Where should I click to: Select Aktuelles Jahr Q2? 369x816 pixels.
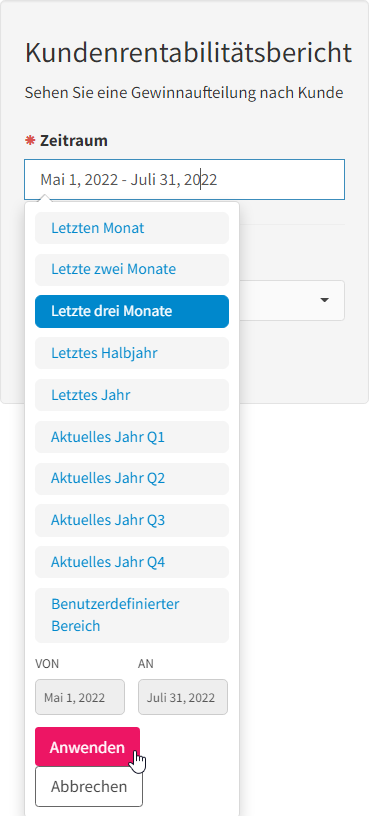[132, 478]
